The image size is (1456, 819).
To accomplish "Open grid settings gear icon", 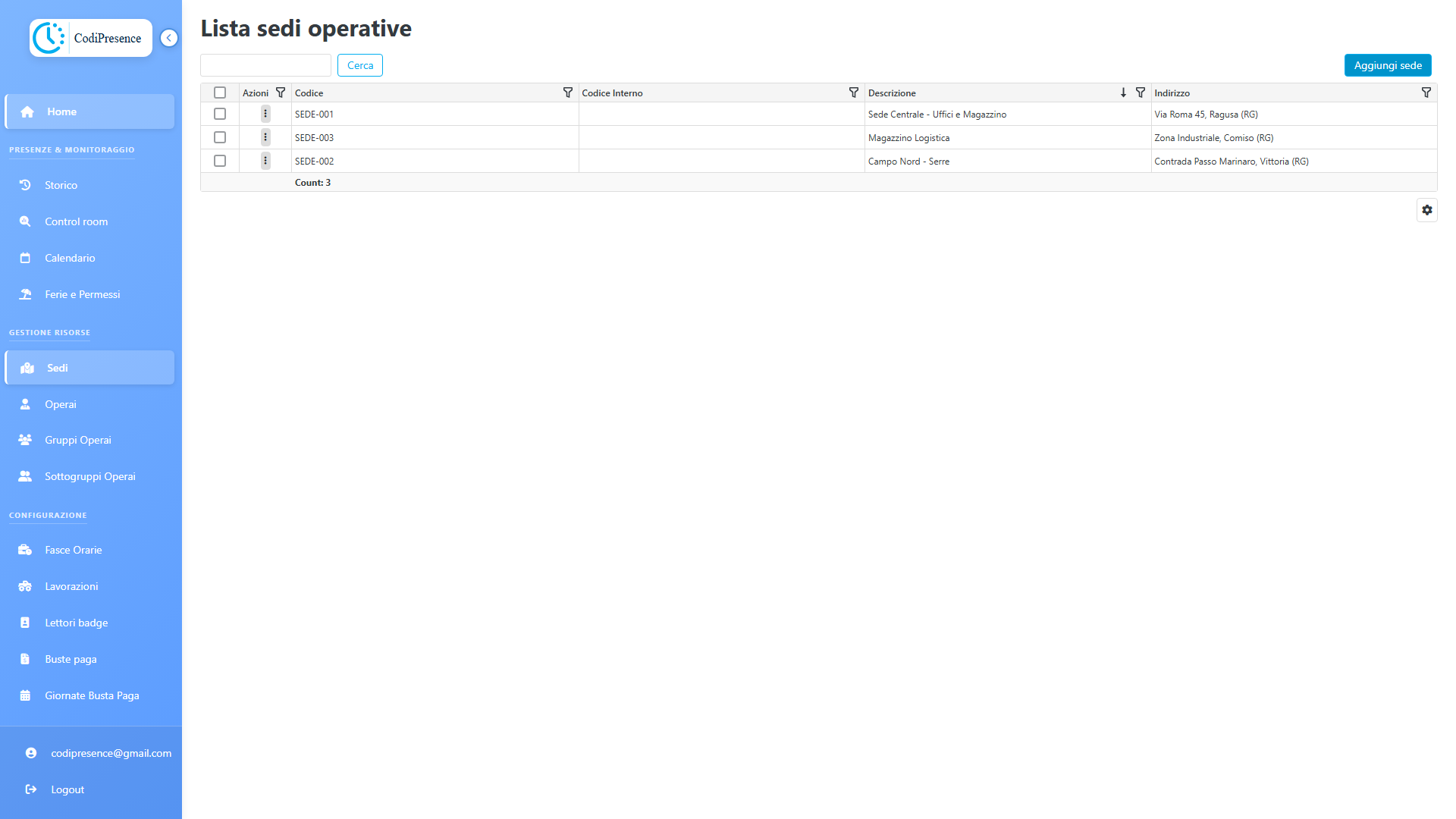I will pyautogui.click(x=1426, y=210).
